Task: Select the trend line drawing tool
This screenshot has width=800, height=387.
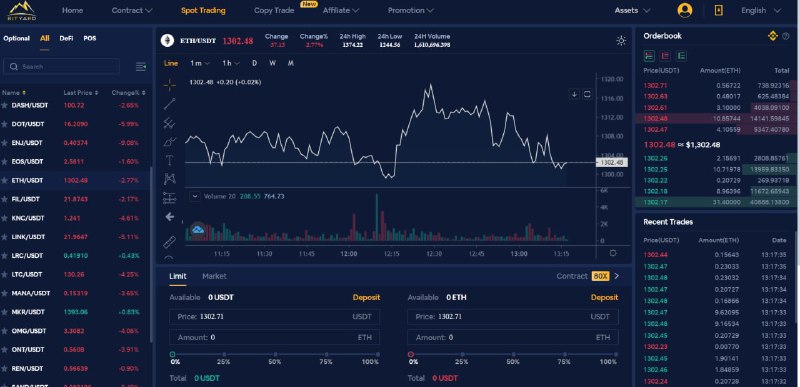Action: pos(169,104)
